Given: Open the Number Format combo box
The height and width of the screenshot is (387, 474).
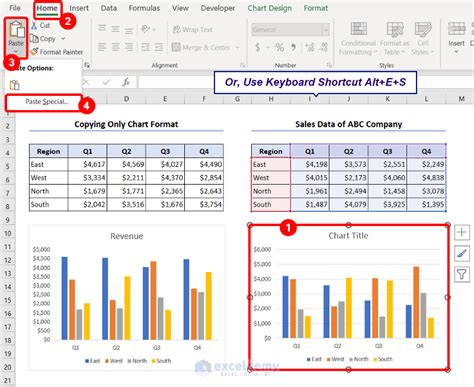Looking at the screenshot, I should 290,30.
